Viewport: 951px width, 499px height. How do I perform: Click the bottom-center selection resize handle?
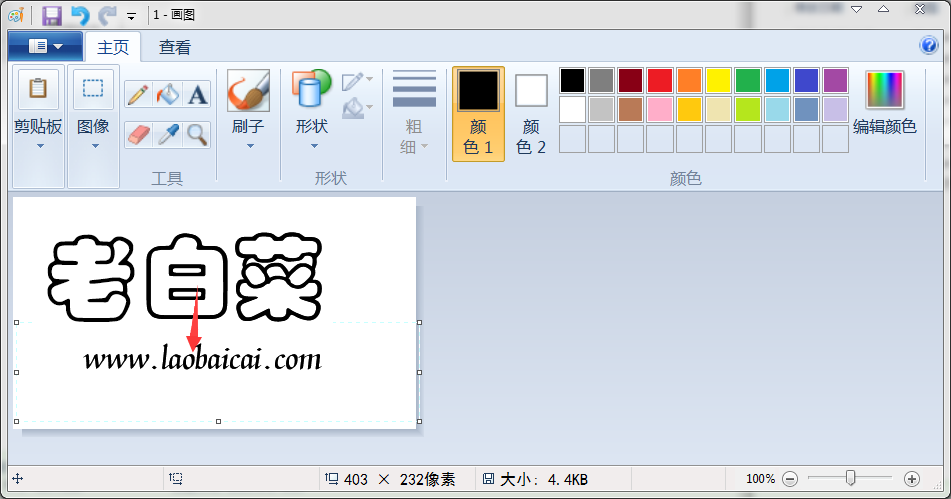point(218,421)
